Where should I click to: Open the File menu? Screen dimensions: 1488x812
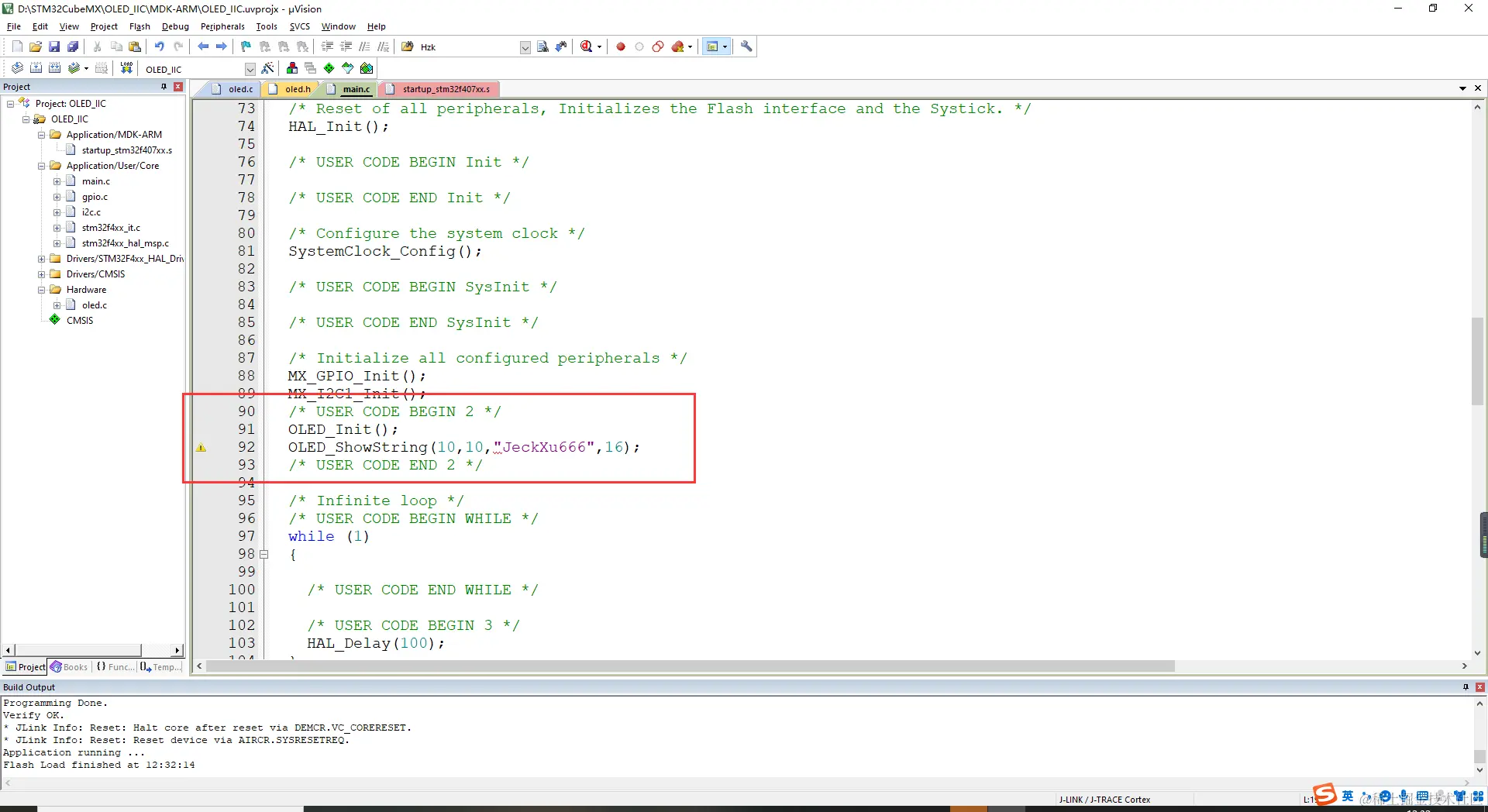[x=14, y=26]
